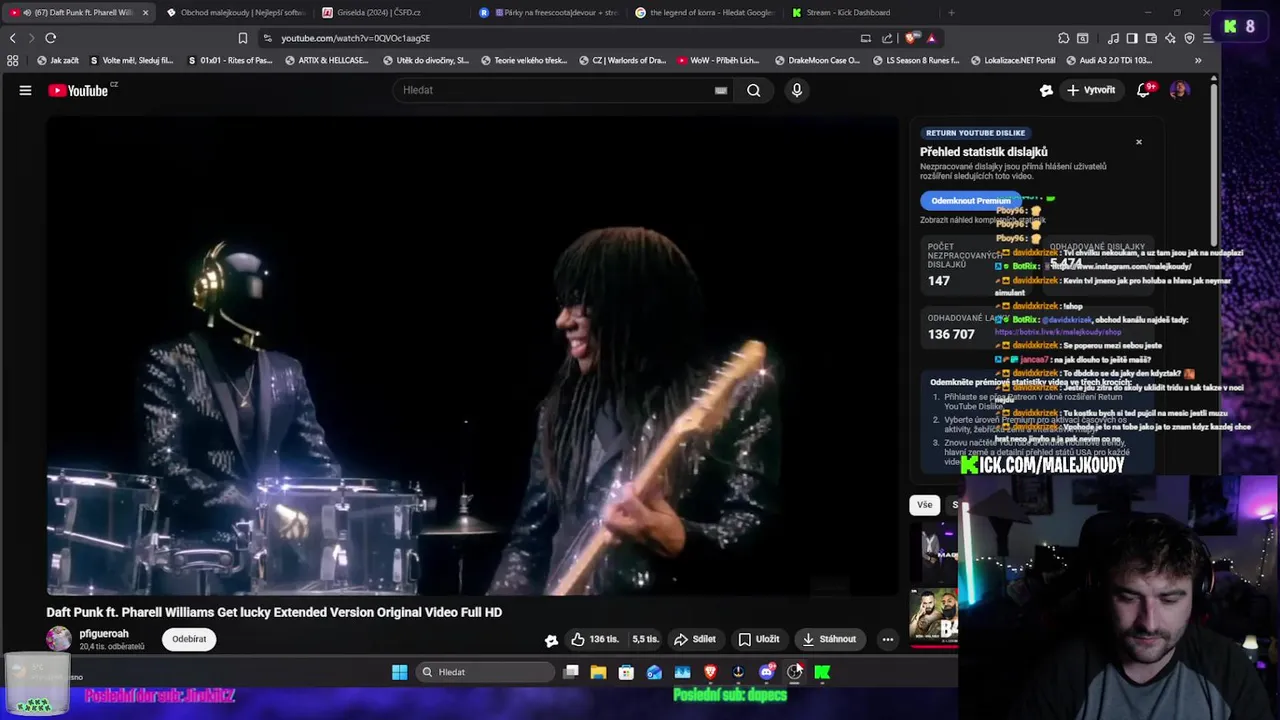
Task: Open more actions three-dot menu
Action: pos(887,639)
